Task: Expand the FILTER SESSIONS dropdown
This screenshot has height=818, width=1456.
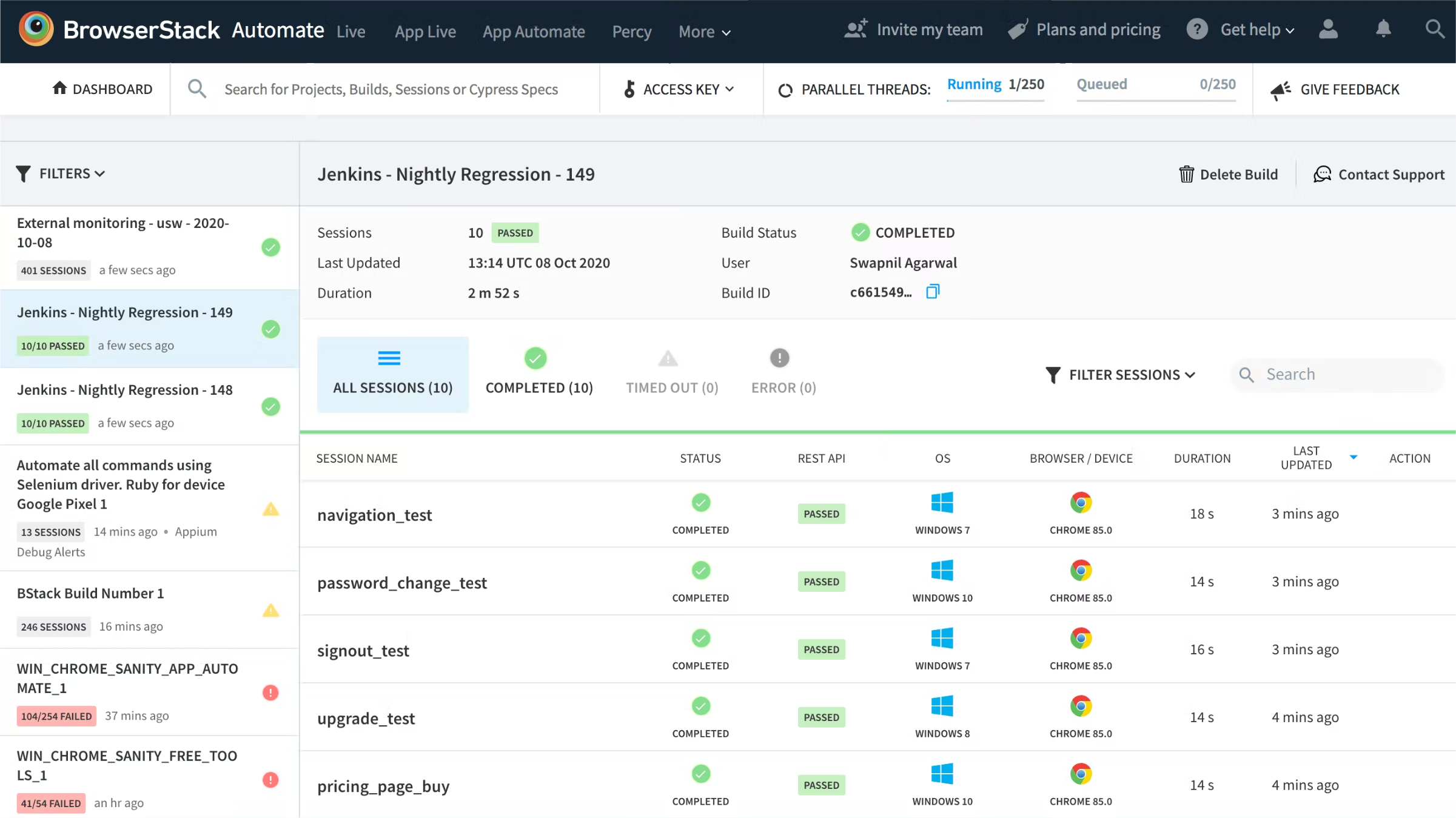Action: point(1121,375)
